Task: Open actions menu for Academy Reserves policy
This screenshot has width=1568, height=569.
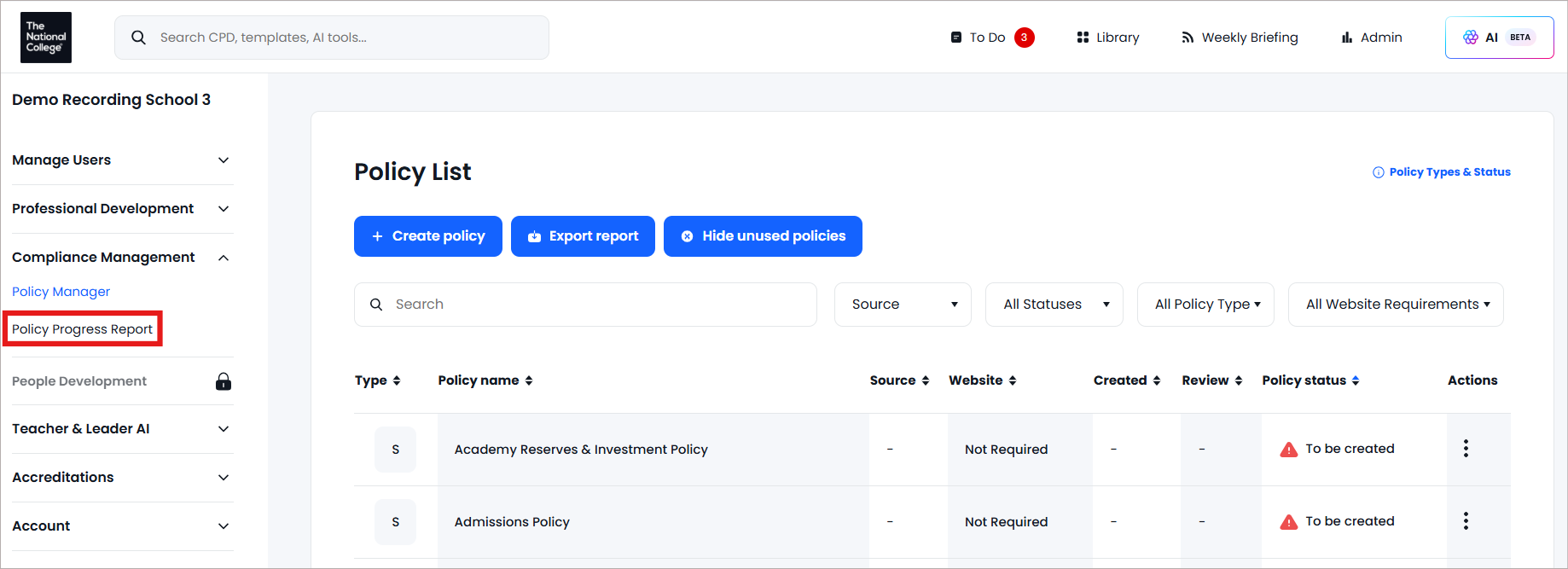Action: coord(1466,449)
